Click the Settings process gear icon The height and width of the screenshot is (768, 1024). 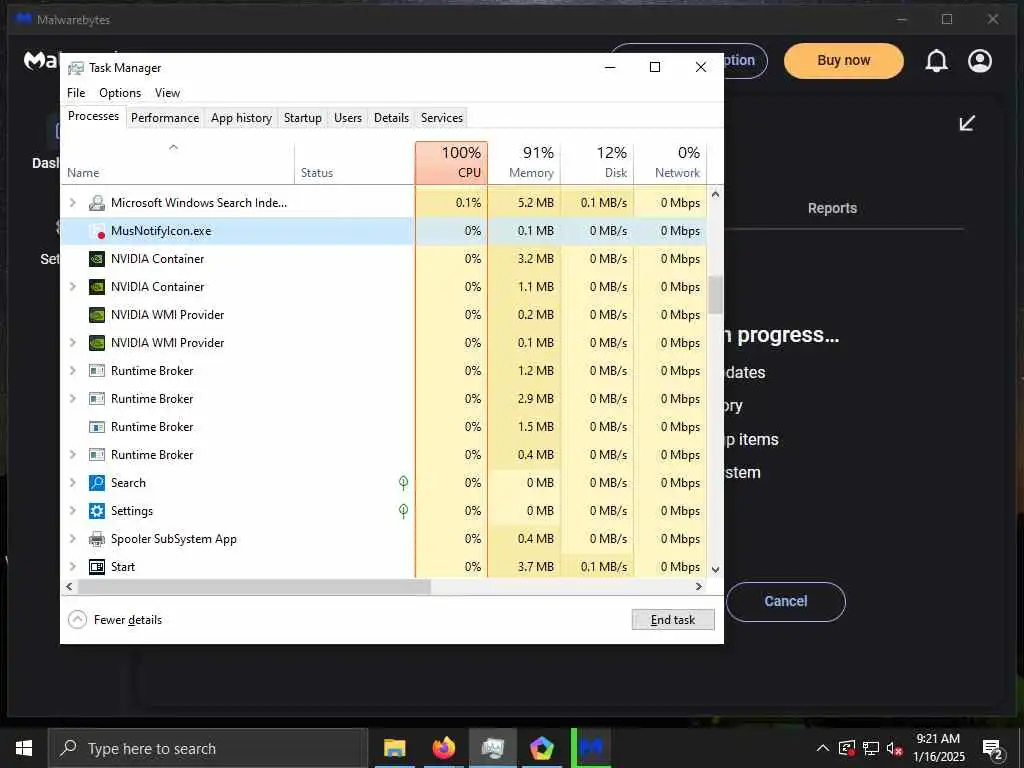pyautogui.click(x=97, y=511)
